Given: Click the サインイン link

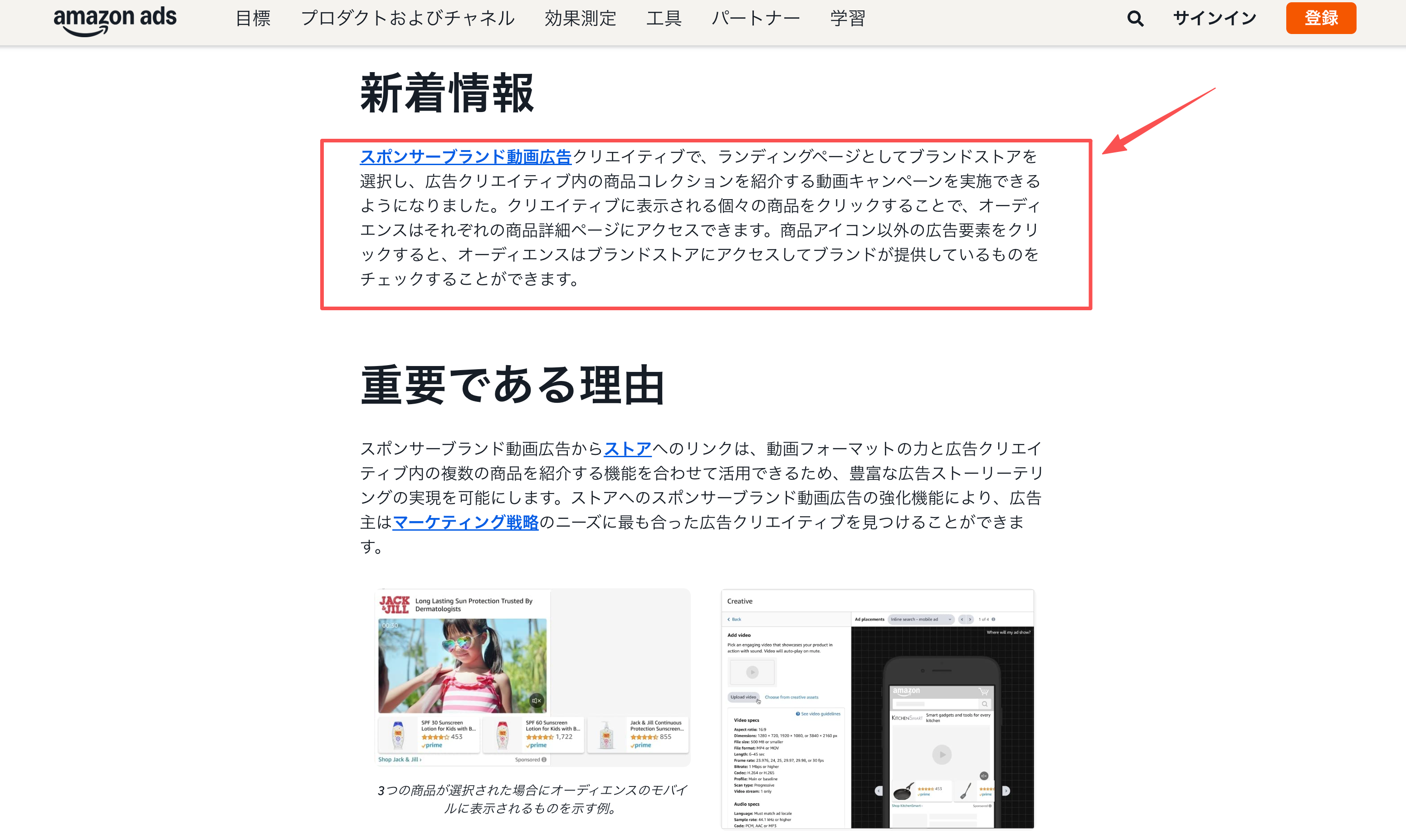Looking at the screenshot, I should coord(1214,19).
